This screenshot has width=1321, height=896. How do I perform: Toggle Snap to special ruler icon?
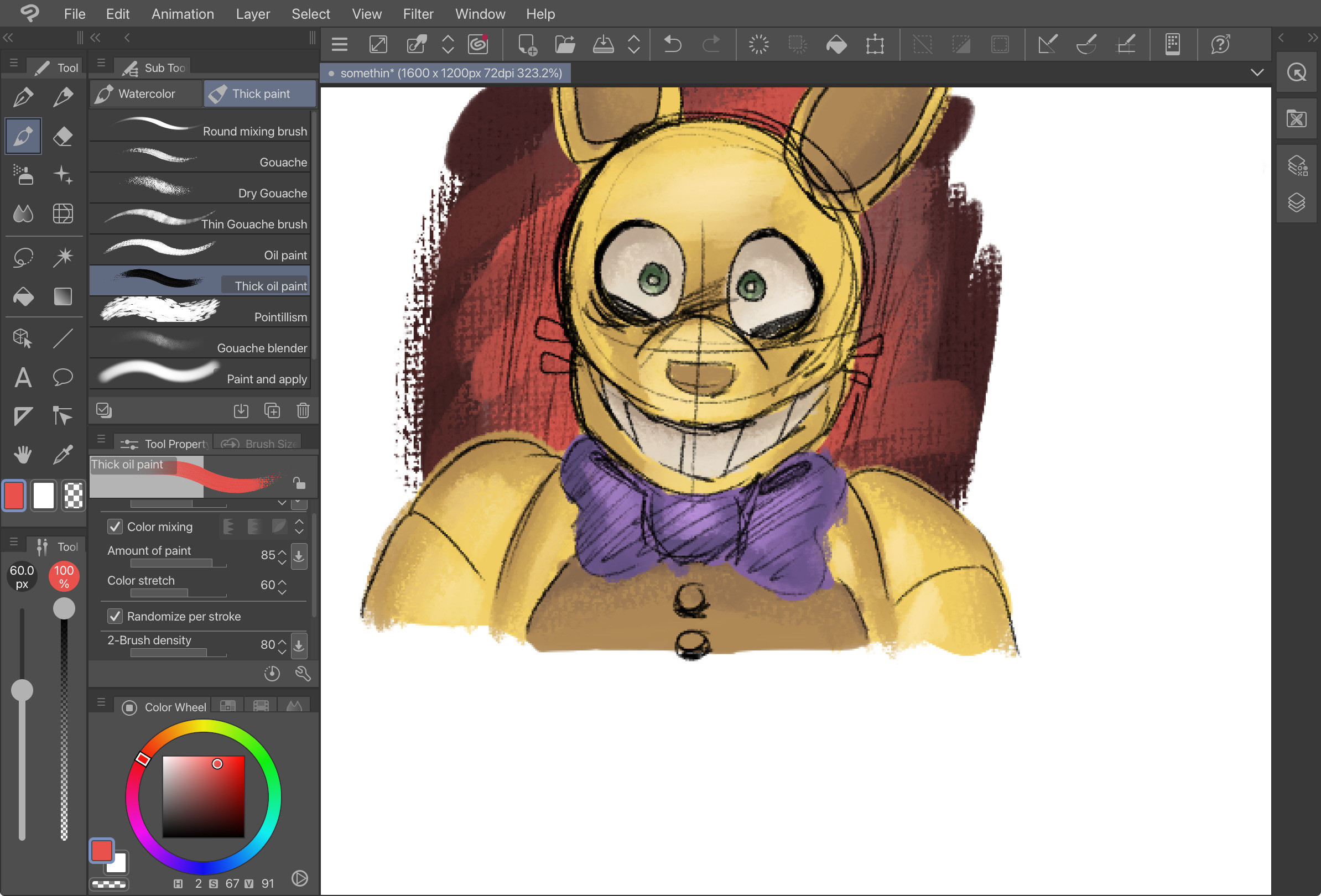(x=1086, y=44)
